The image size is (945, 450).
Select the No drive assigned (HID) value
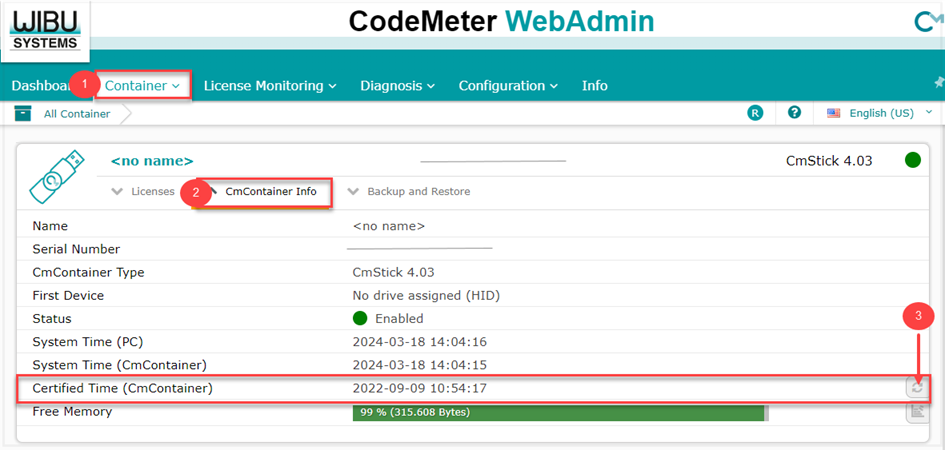click(426, 296)
